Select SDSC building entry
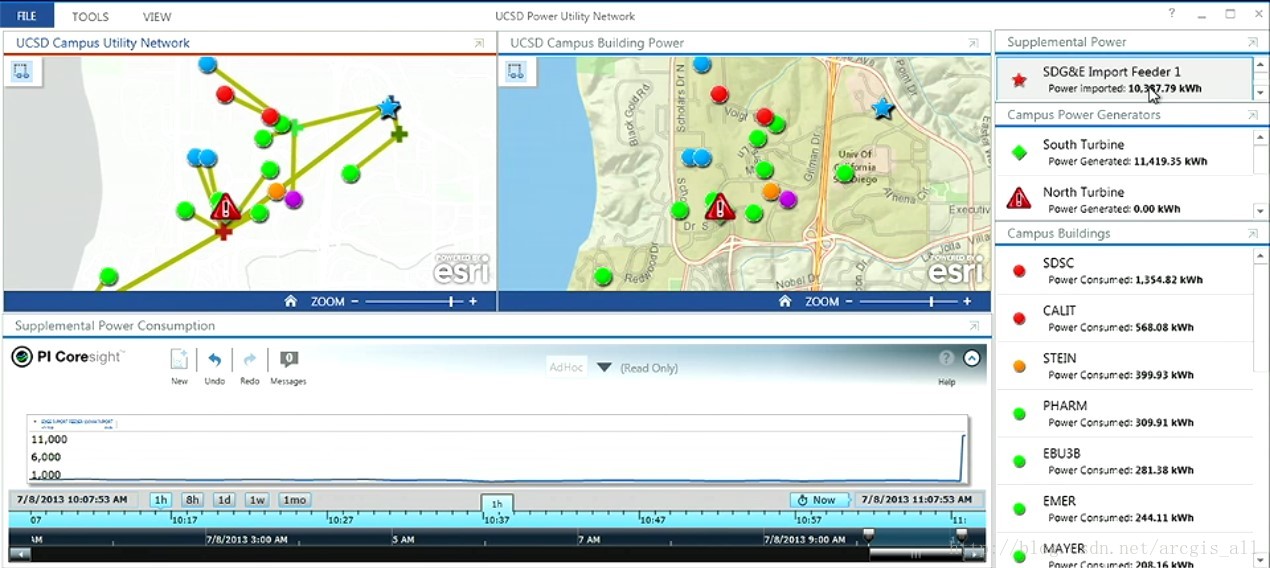1270x568 pixels. click(x=1124, y=271)
